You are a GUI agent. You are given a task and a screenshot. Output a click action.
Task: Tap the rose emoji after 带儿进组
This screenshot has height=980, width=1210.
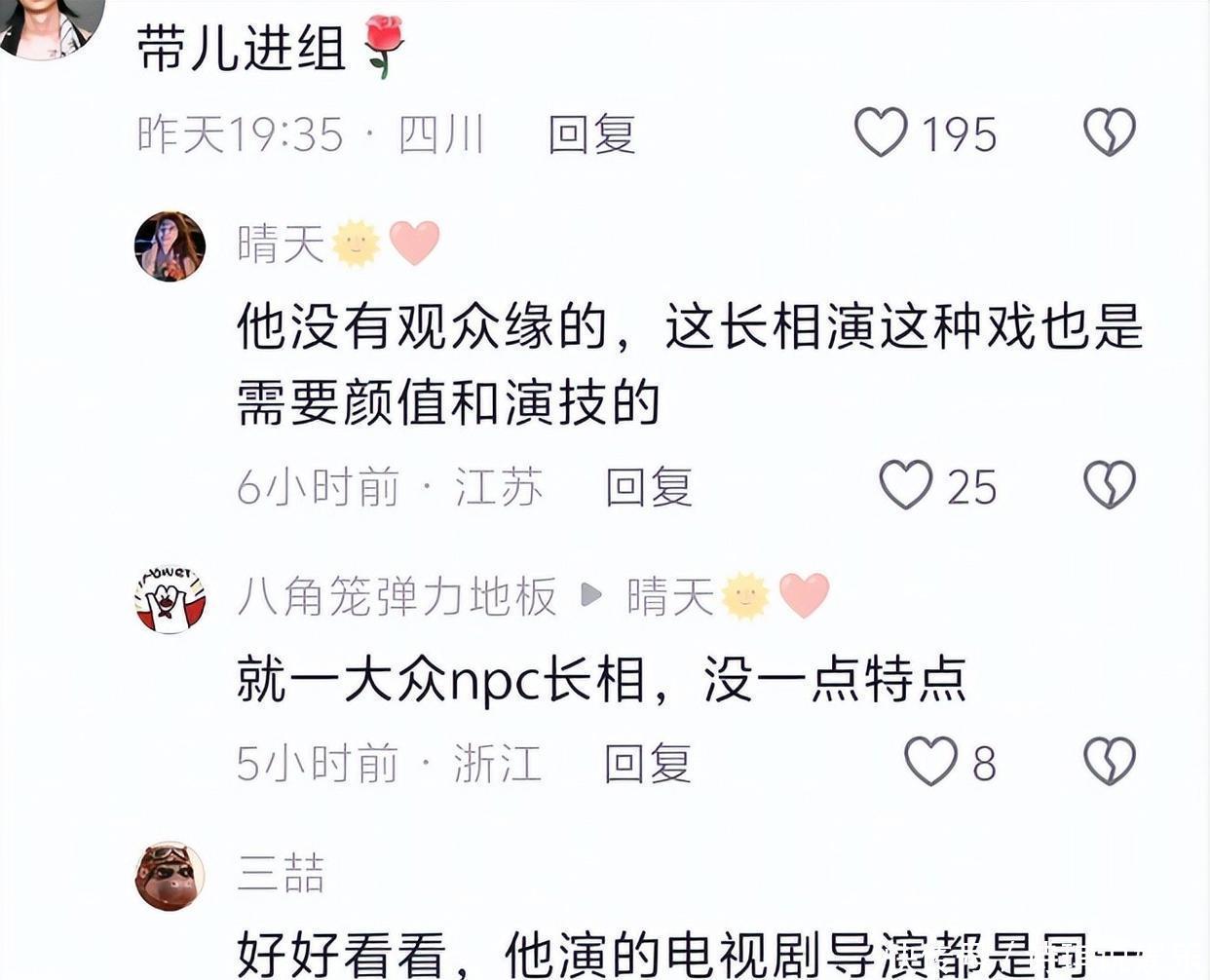382,47
